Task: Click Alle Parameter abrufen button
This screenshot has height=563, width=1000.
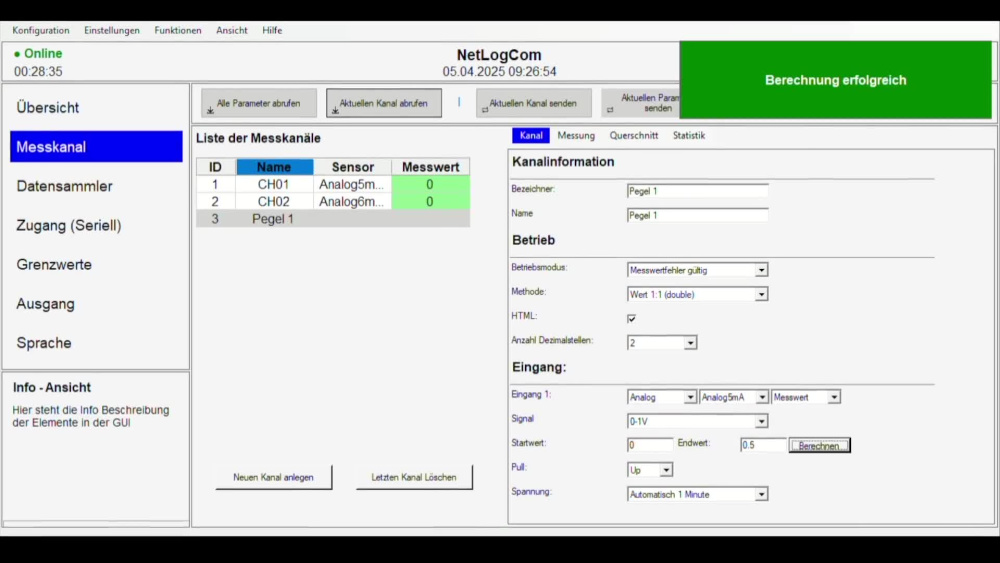Action: pos(259,103)
